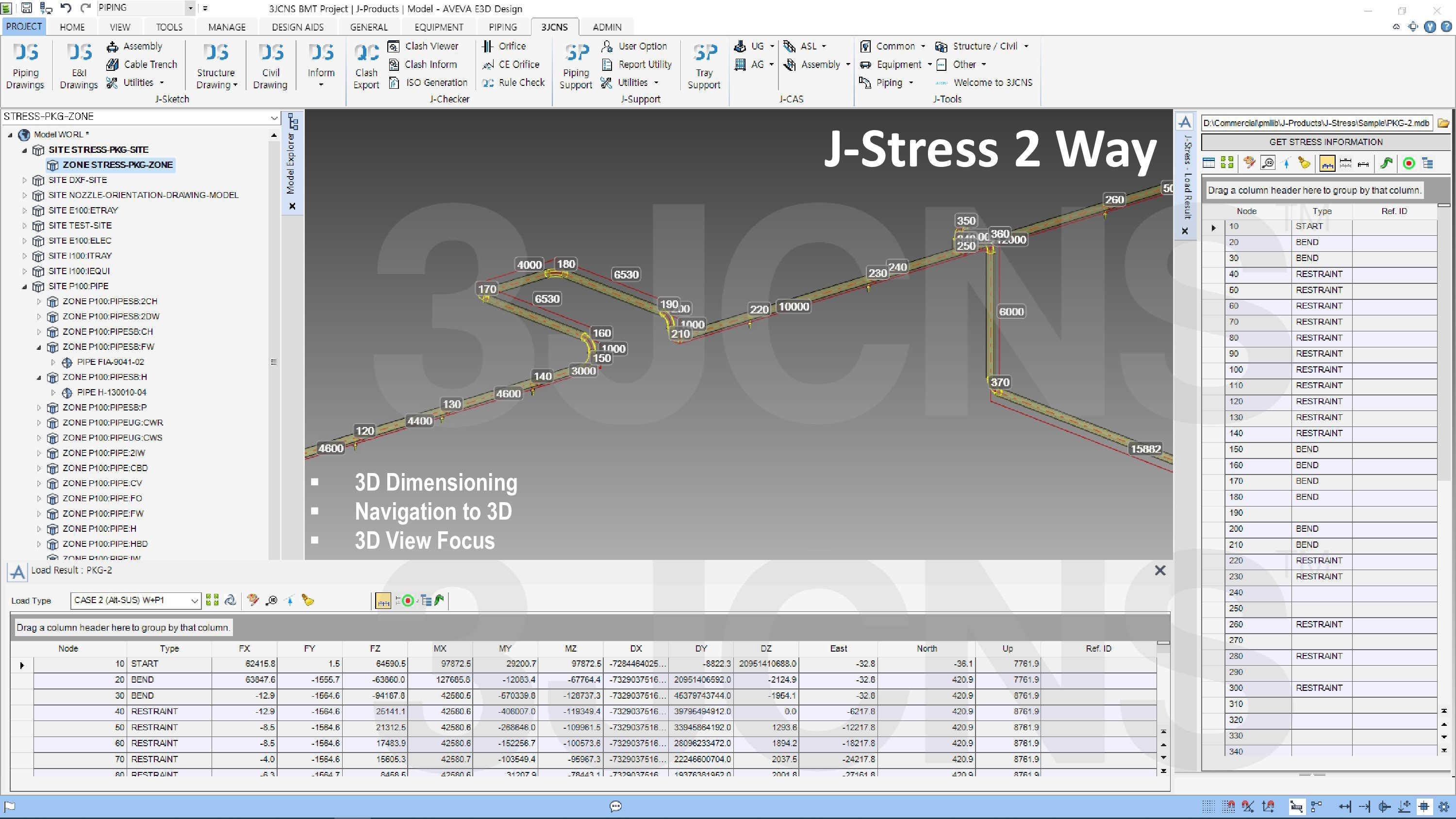The image size is (1456, 819).
Task: Browse for MDB file with folder icon
Action: [1443, 123]
